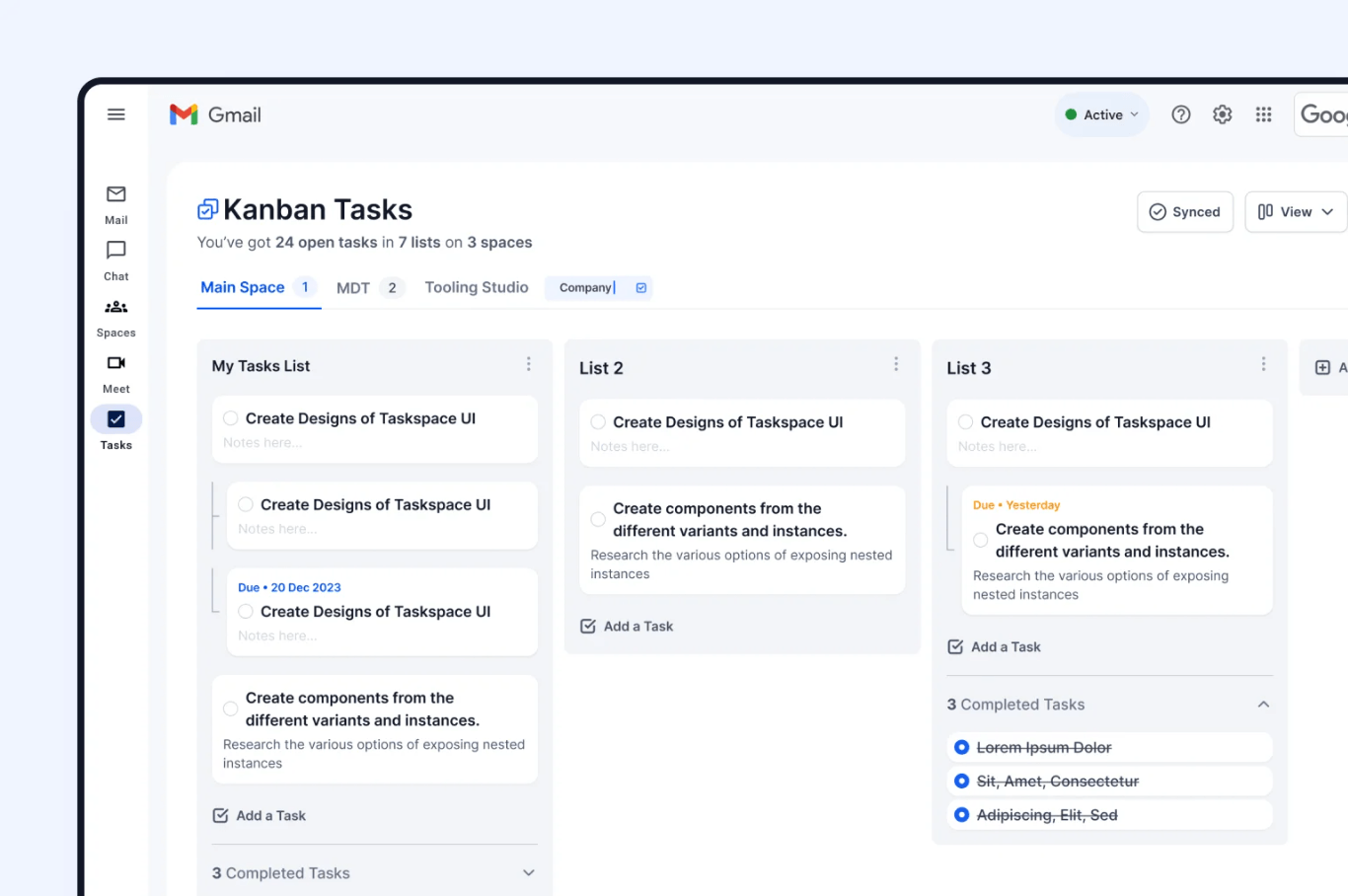Open the View dropdown
Image resolution: width=1348 pixels, height=896 pixels.
coord(1296,212)
